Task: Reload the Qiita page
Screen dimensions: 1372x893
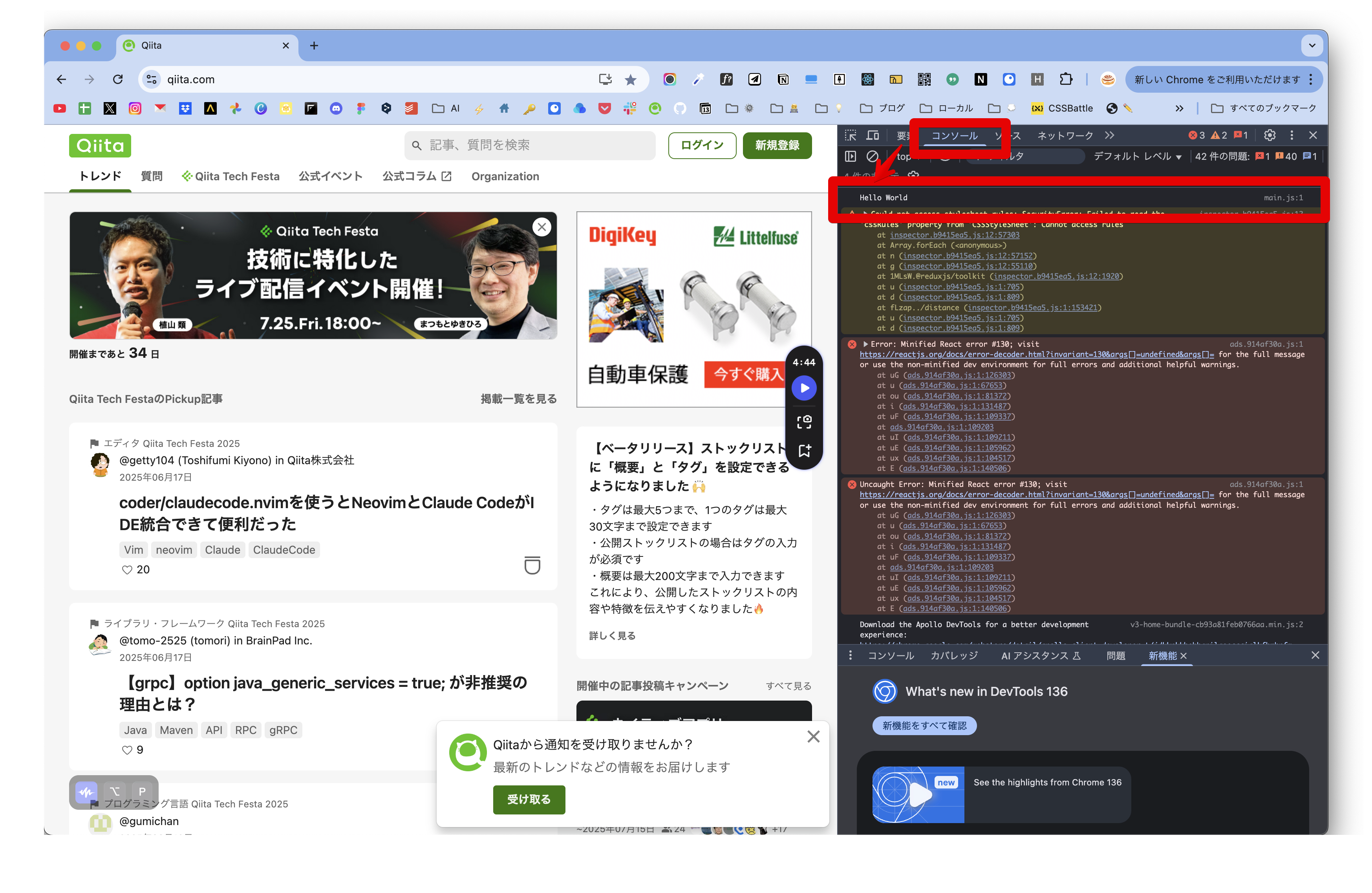Action: (117, 80)
